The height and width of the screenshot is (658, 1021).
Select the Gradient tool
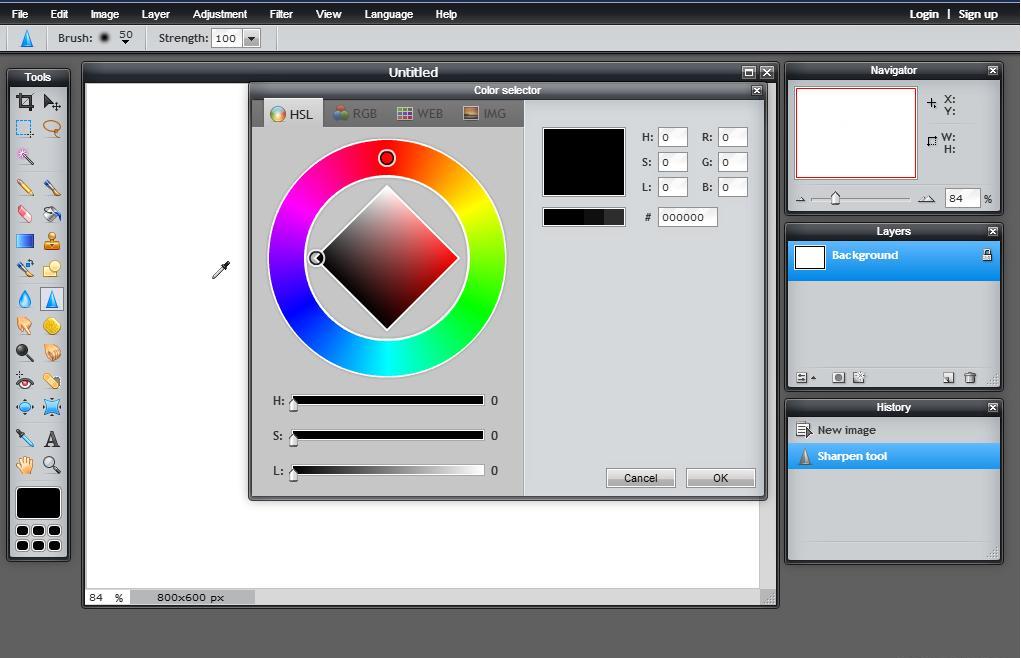[x=25, y=241]
